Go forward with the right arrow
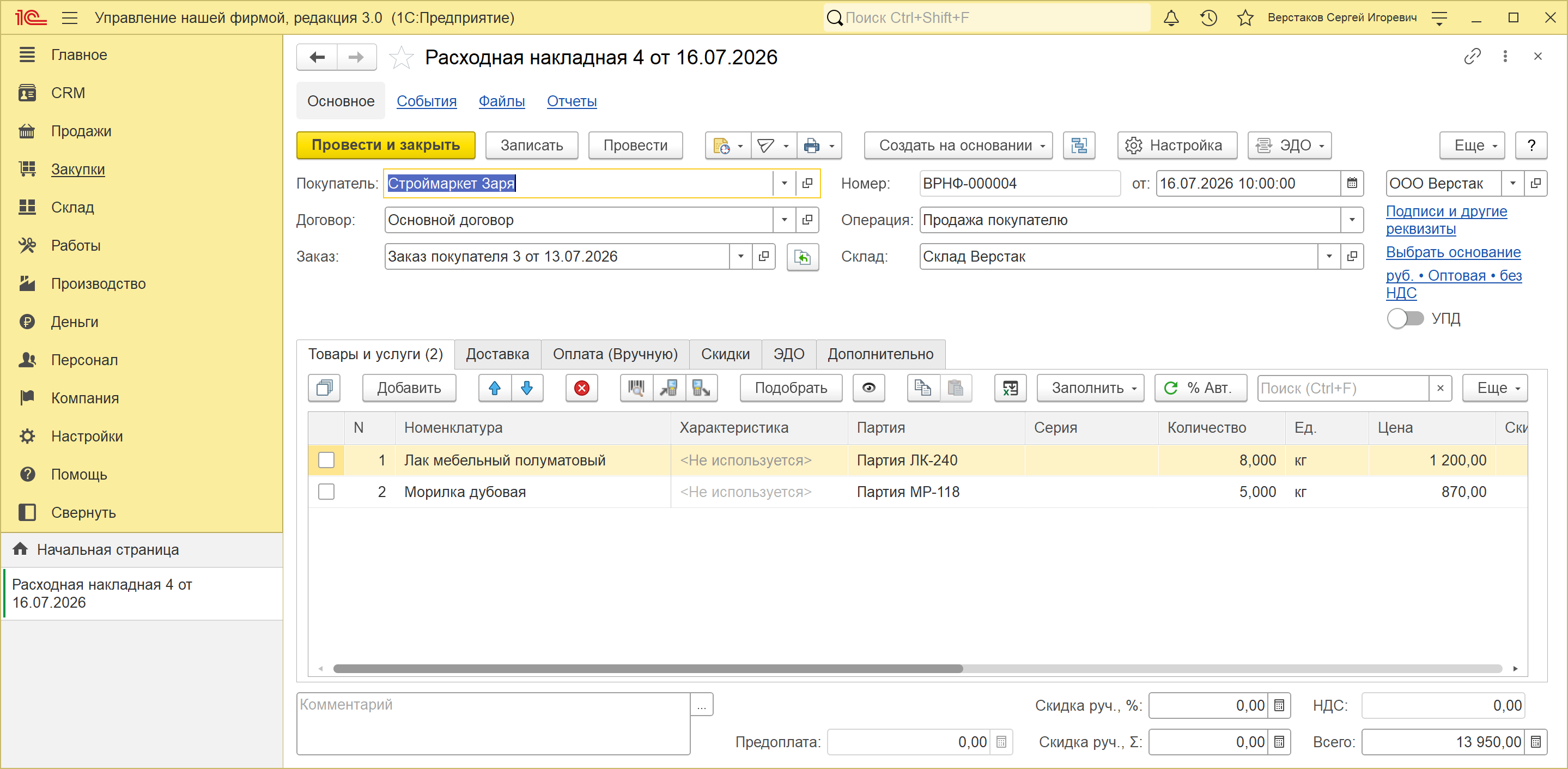This screenshot has height=769, width=1568. coord(356,57)
